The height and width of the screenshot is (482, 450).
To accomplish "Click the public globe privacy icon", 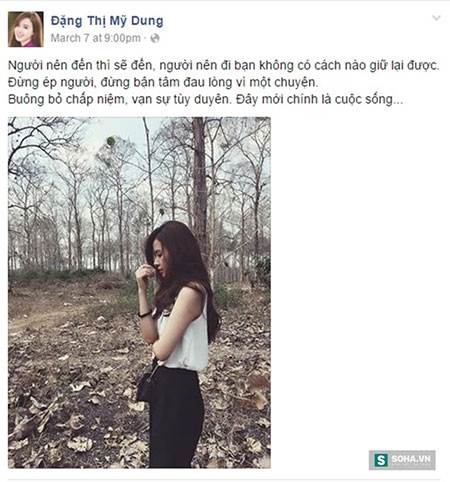I will [x=155, y=38].
